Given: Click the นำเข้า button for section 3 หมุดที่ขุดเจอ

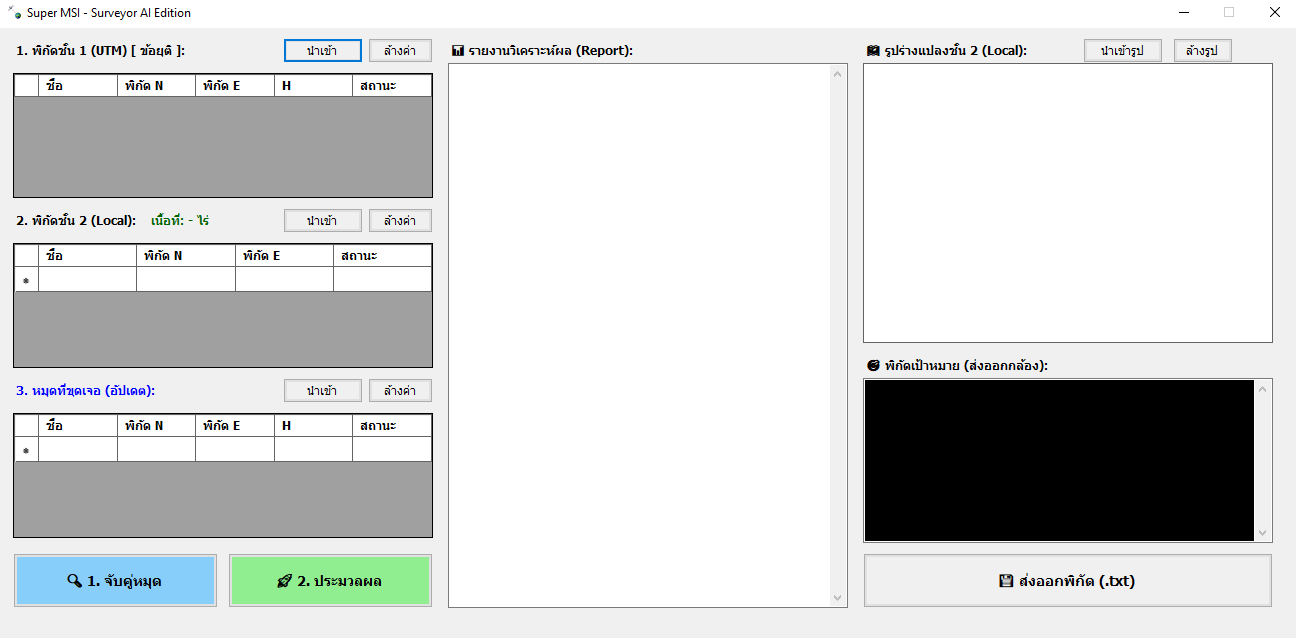Looking at the screenshot, I should point(322,390).
